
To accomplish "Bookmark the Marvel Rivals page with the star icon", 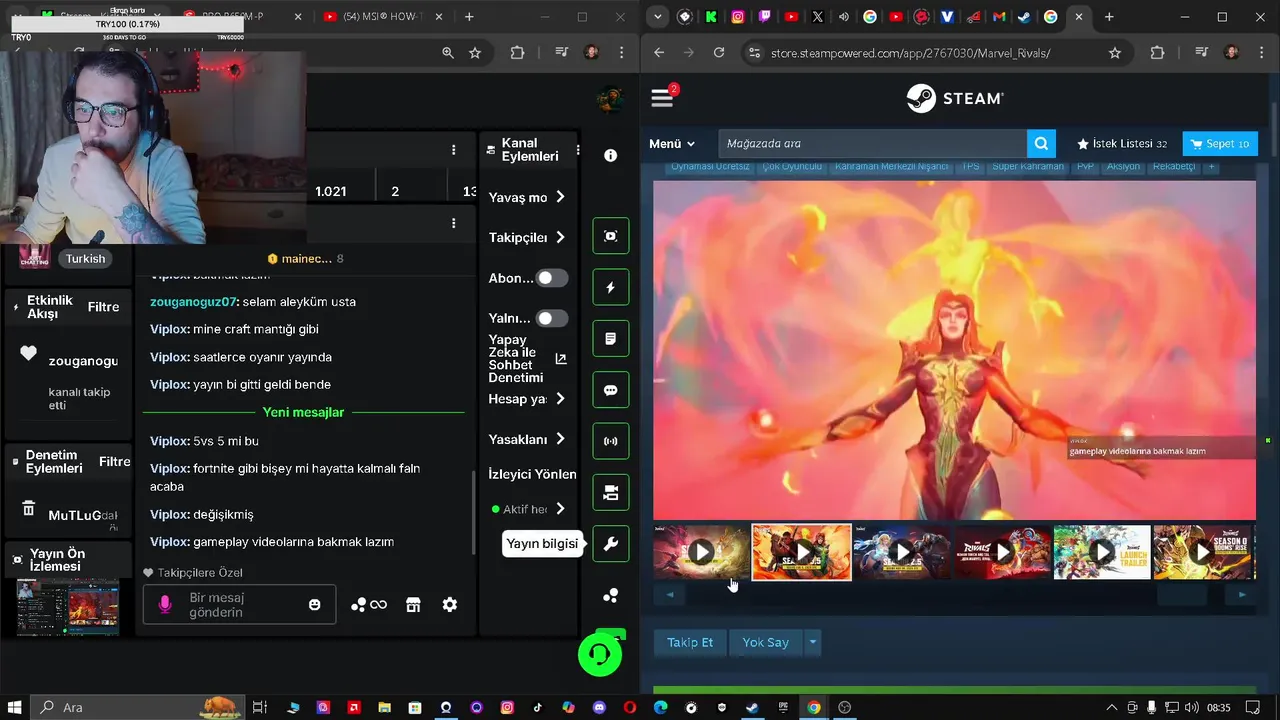I will pyautogui.click(x=1115, y=53).
